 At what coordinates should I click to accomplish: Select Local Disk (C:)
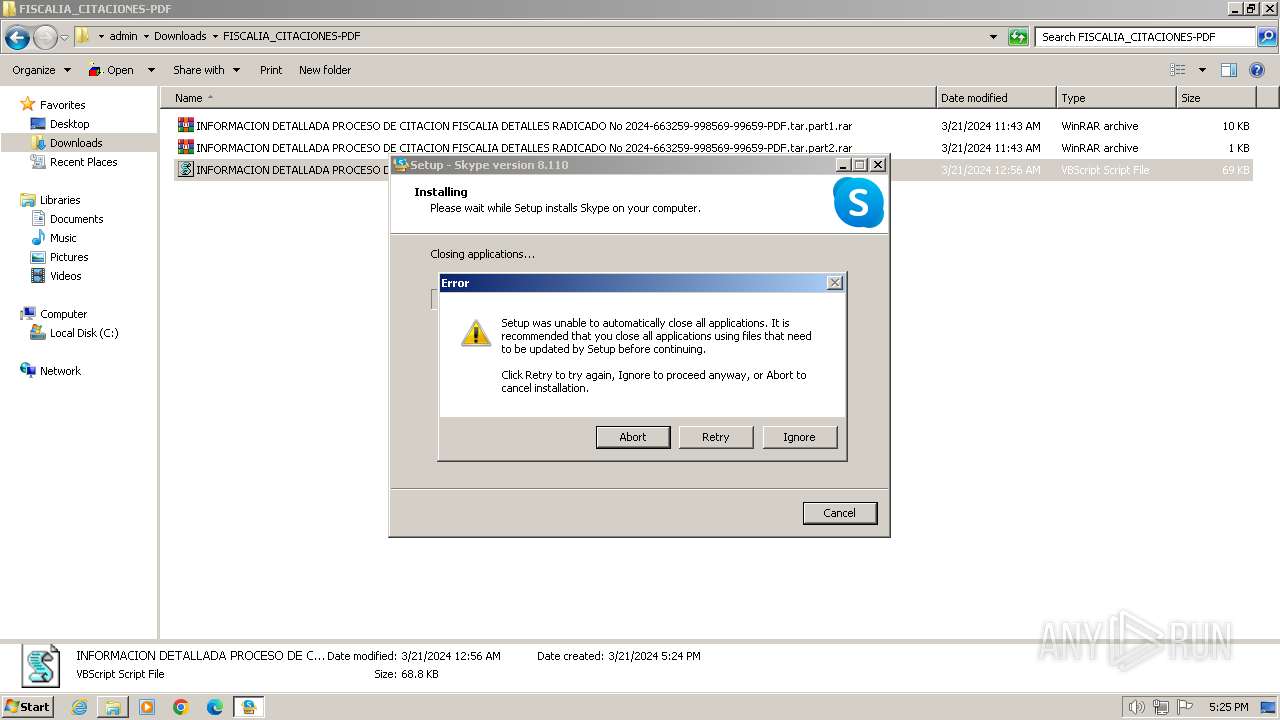[84, 333]
